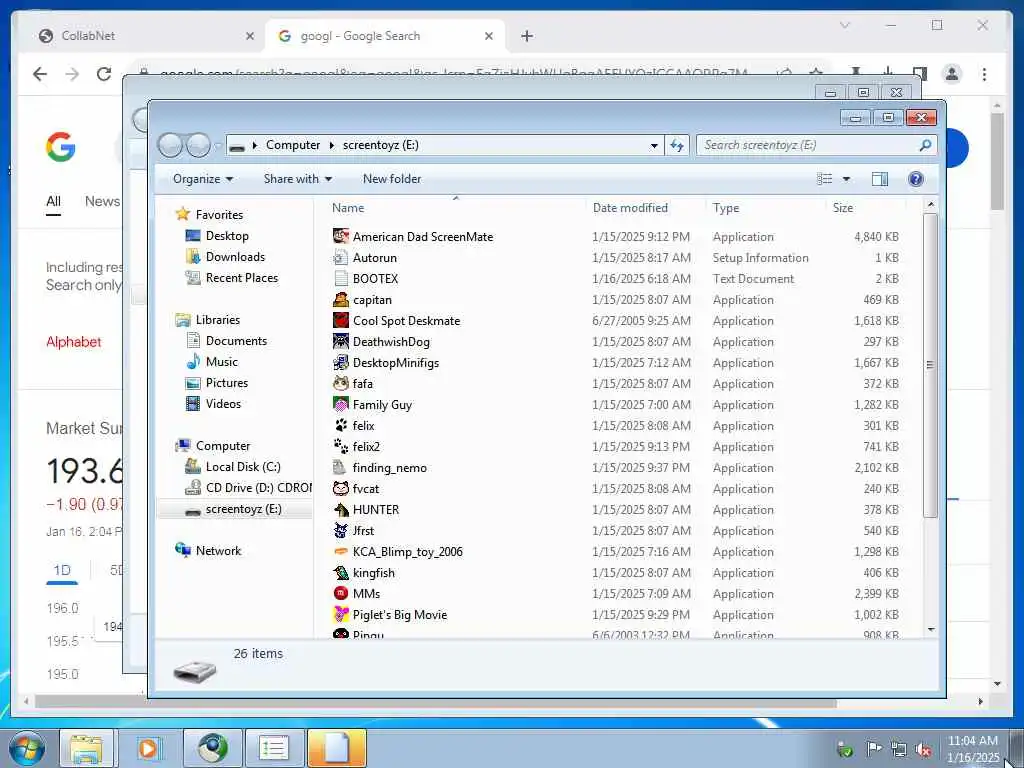Select Local Disk (C:) in the navigation pane
The height and width of the screenshot is (768, 1024).
243,467
